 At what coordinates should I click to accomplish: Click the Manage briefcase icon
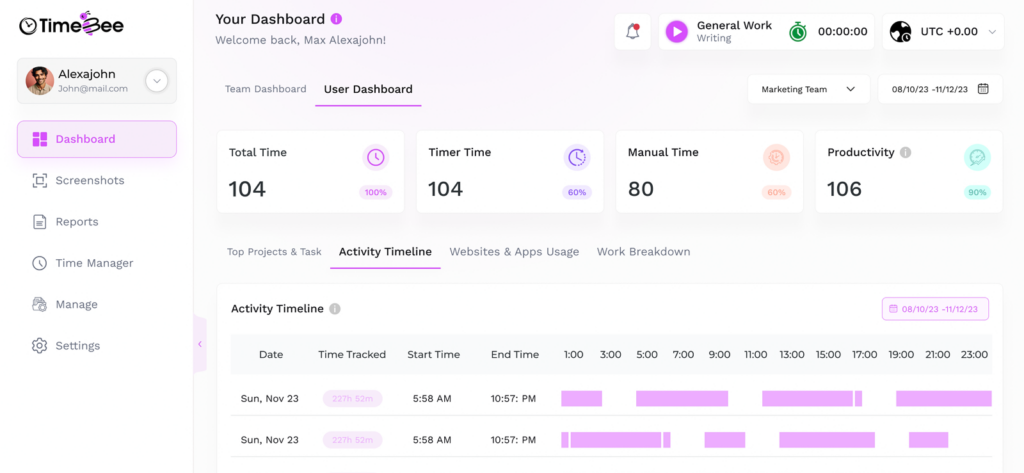(x=40, y=304)
